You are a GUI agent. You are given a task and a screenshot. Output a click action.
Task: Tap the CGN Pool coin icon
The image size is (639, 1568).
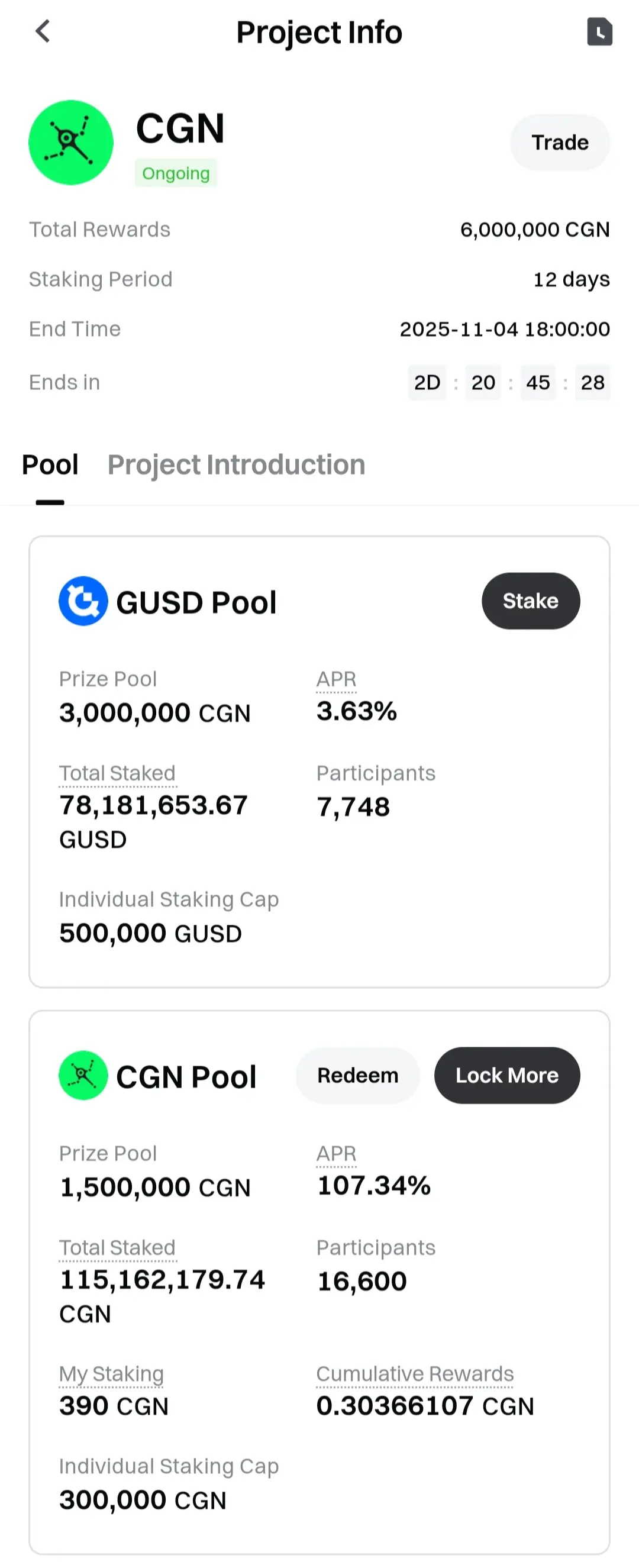coord(83,1075)
